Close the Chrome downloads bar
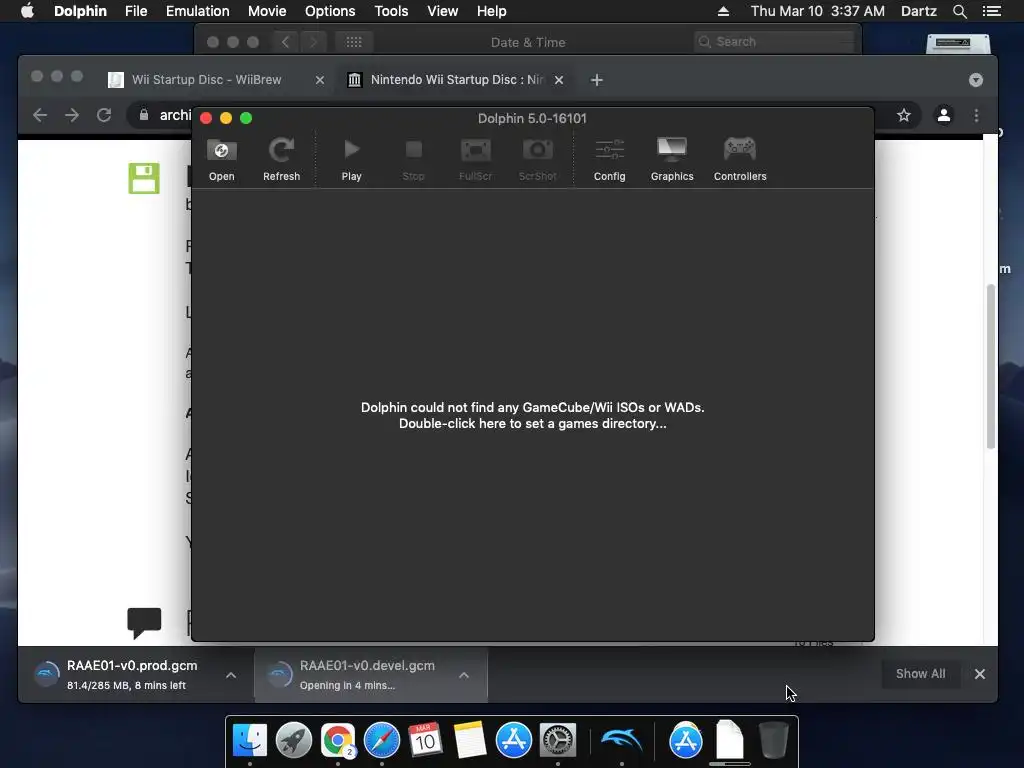 (980, 674)
